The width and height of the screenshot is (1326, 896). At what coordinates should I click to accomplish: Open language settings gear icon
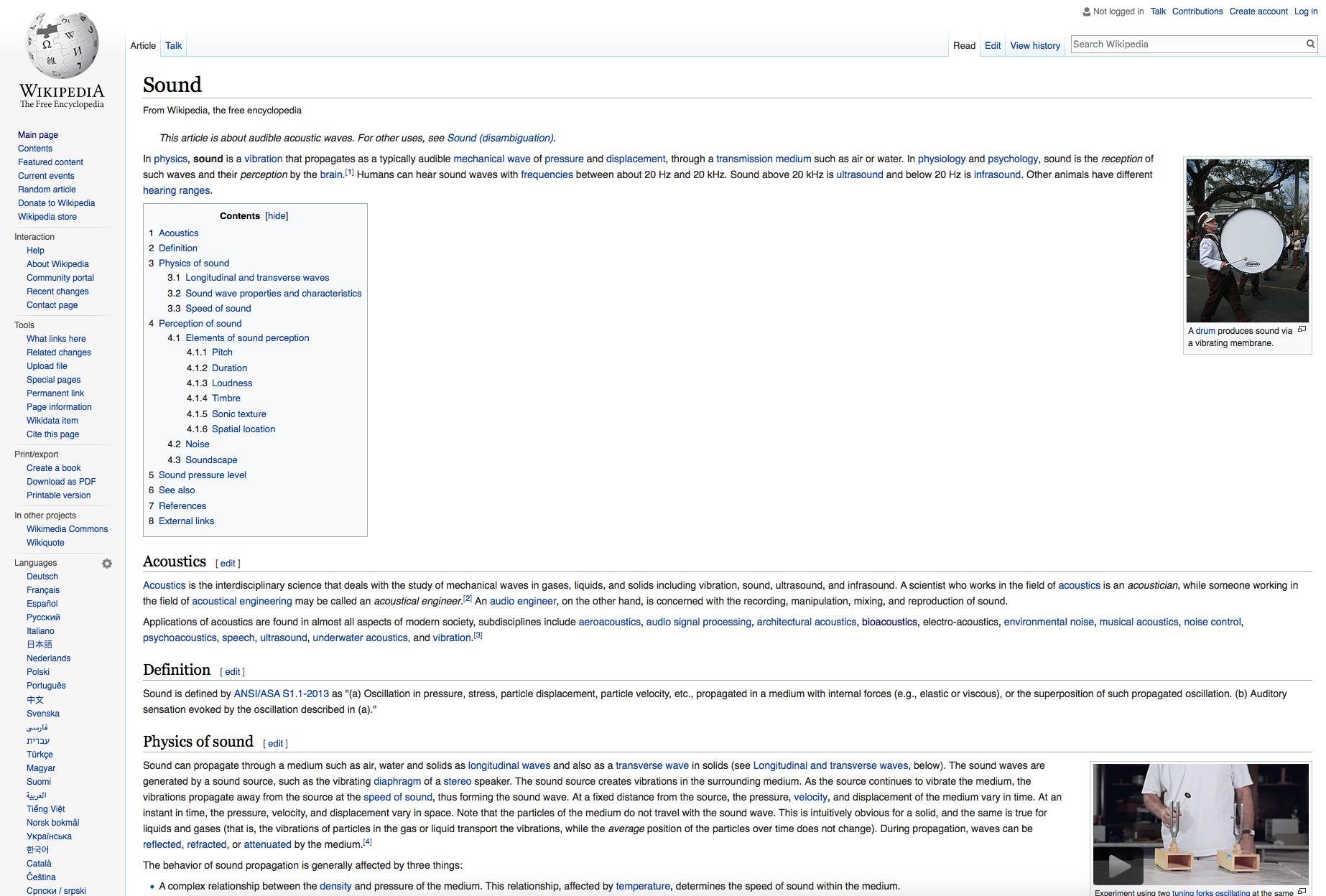(x=107, y=564)
